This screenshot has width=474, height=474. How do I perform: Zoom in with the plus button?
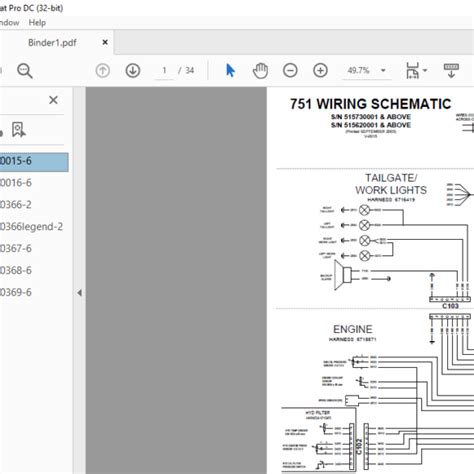pyautogui.click(x=320, y=71)
